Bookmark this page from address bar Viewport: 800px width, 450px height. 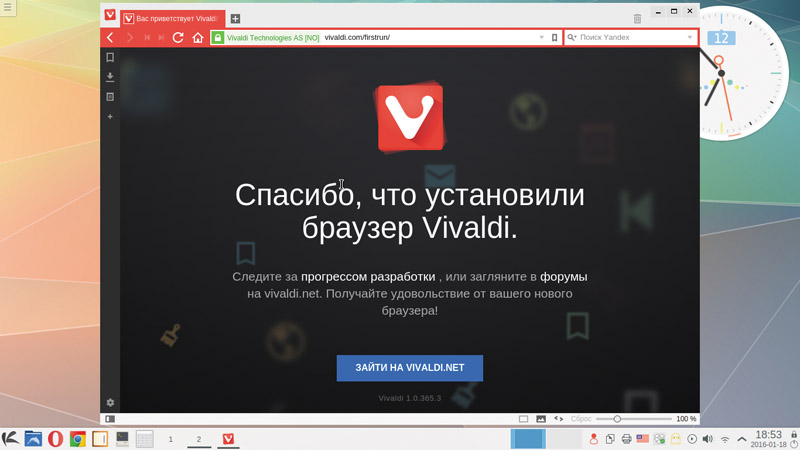pyautogui.click(x=555, y=37)
